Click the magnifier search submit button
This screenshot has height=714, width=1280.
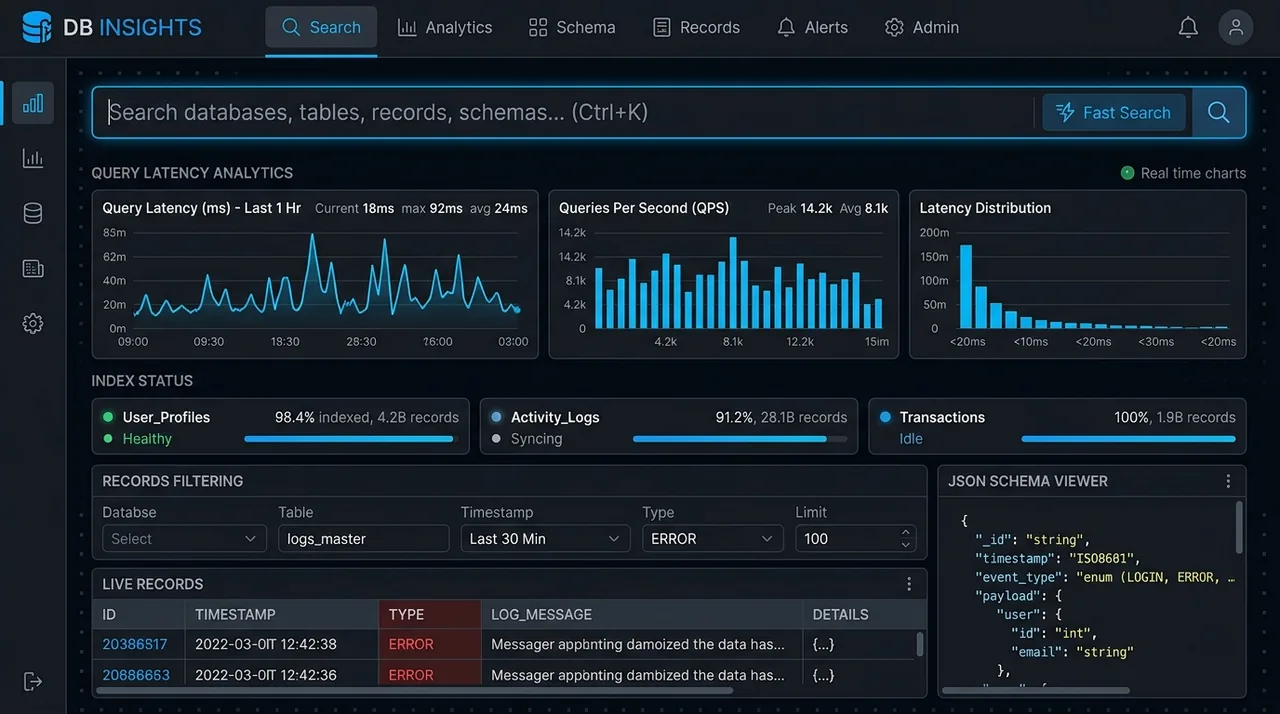1218,112
